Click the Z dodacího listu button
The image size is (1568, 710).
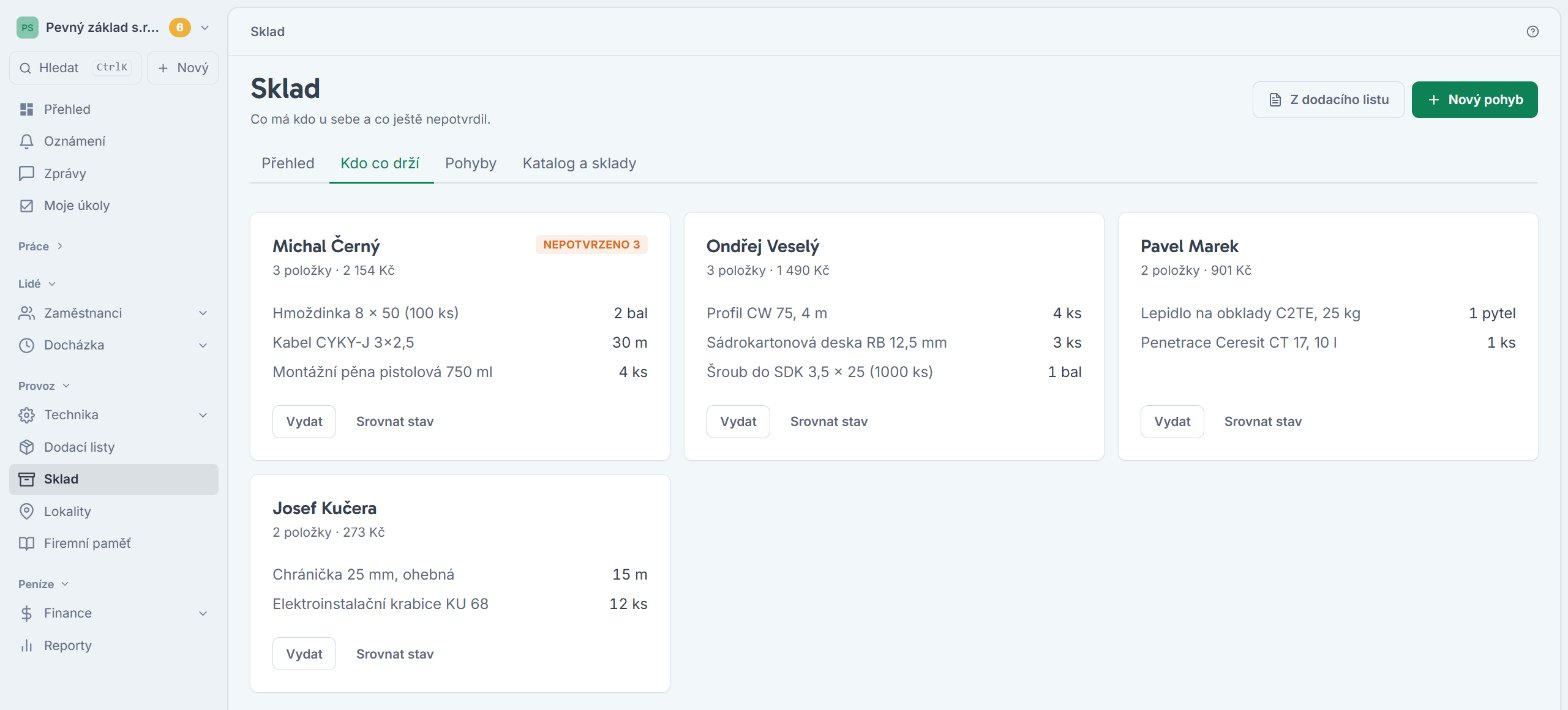point(1329,100)
